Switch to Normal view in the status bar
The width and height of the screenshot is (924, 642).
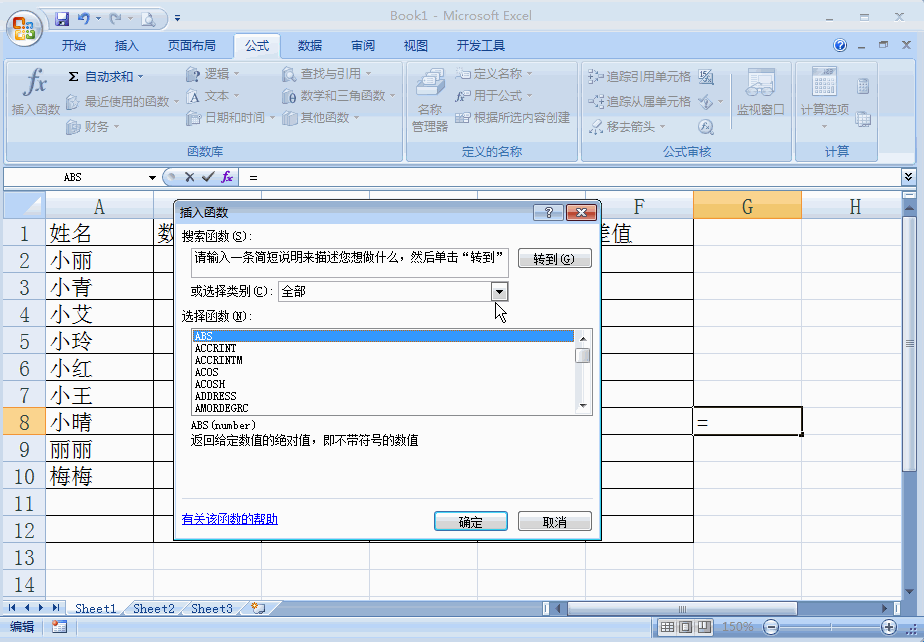coord(666,627)
